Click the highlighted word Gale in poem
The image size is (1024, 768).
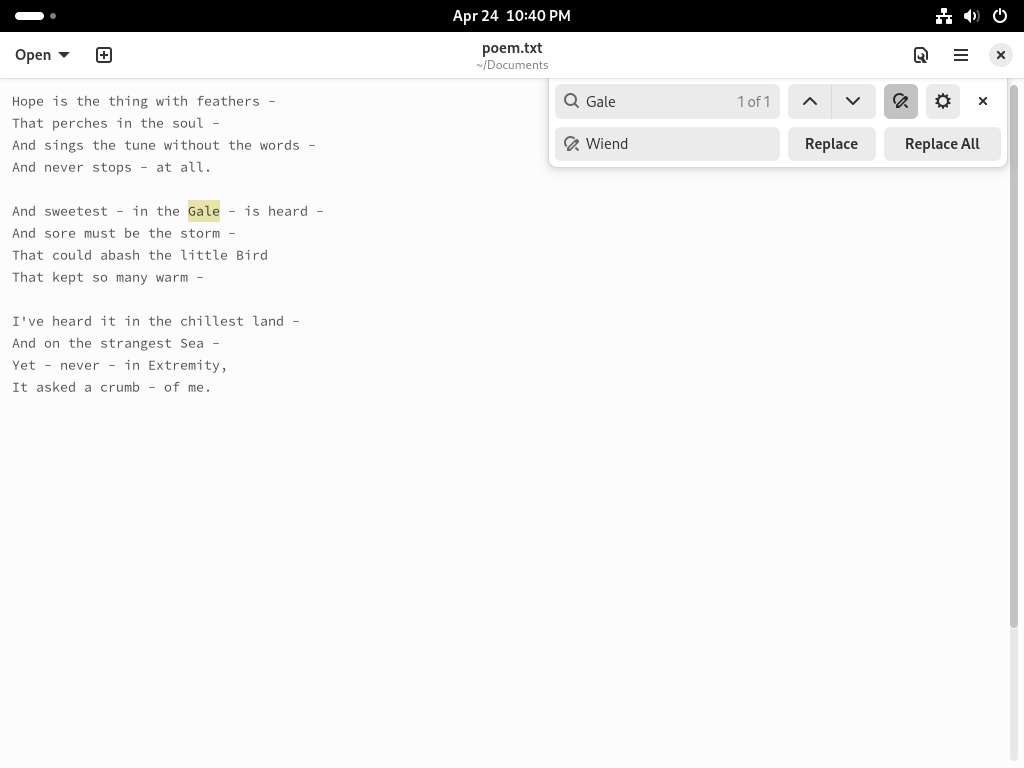pyautogui.click(x=204, y=211)
